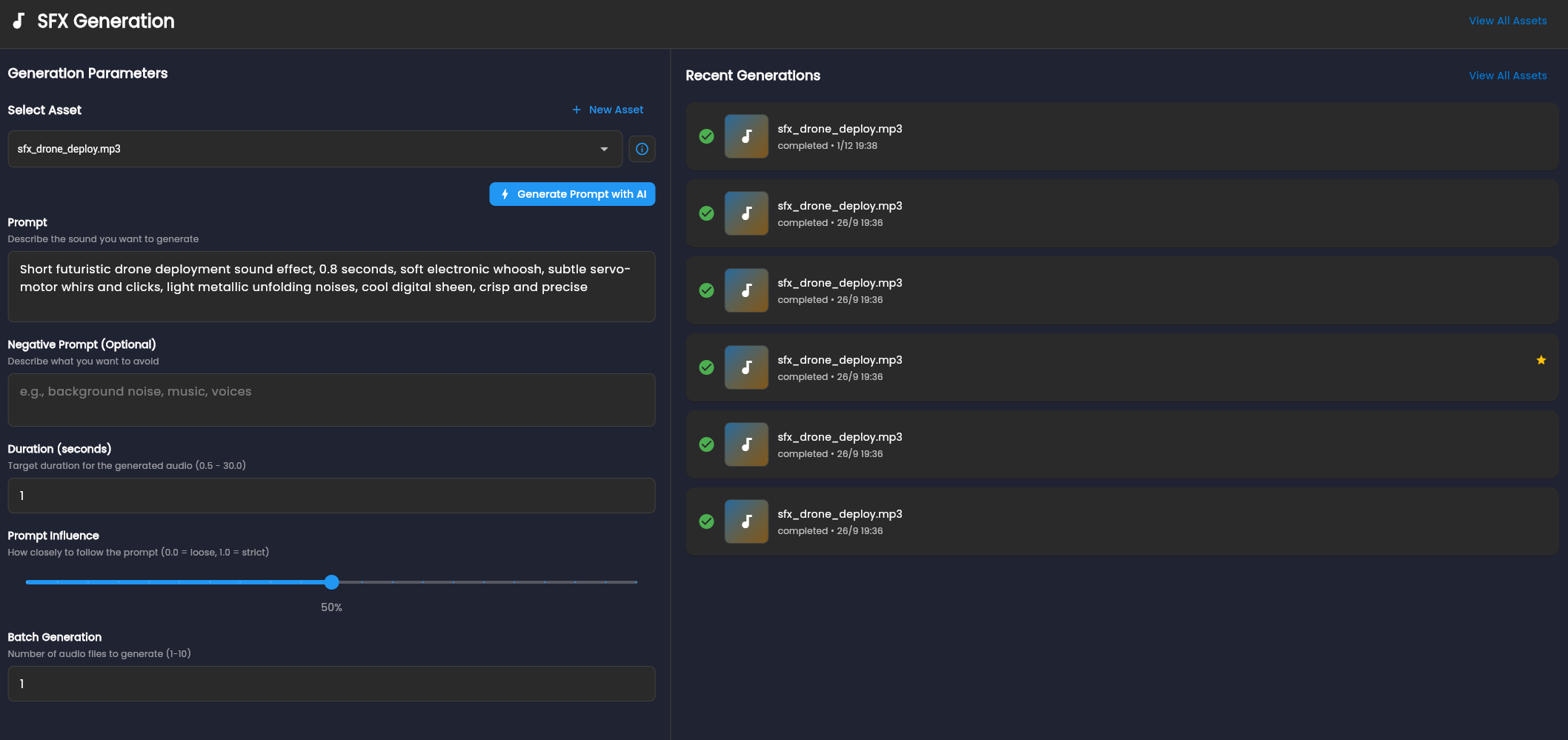The height and width of the screenshot is (740, 1568).
Task: Focus the Negative Prompt text field
Action: point(331,400)
